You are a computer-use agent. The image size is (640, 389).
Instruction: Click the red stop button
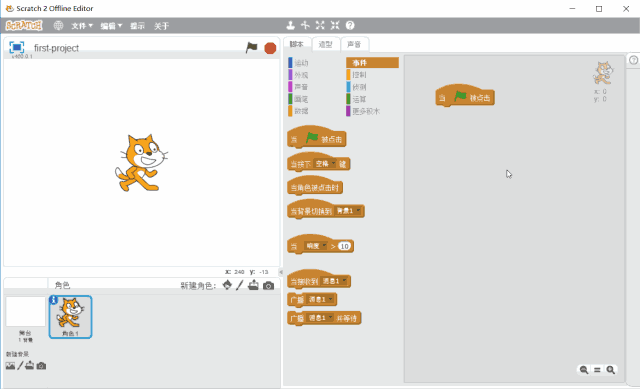(270, 48)
